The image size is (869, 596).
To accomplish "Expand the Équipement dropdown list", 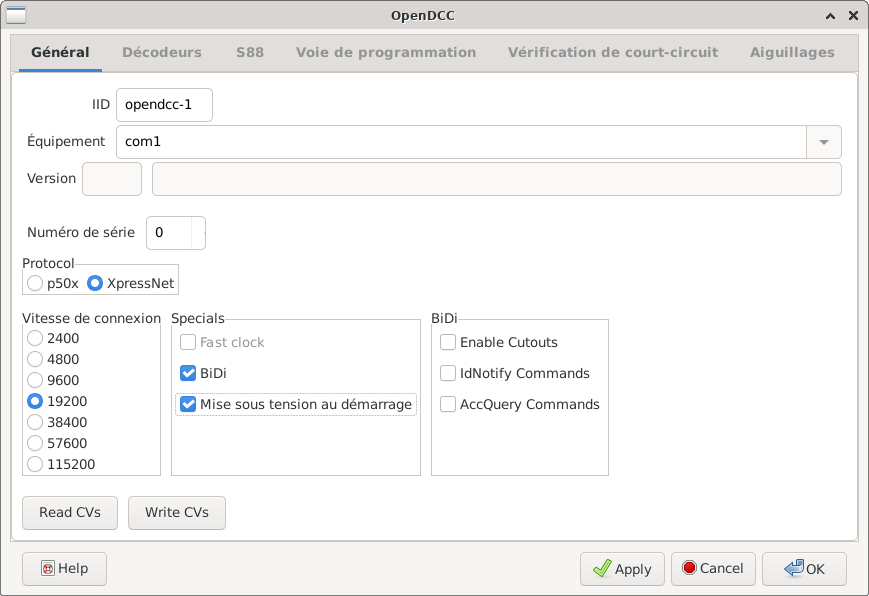I will click(x=823, y=142).
